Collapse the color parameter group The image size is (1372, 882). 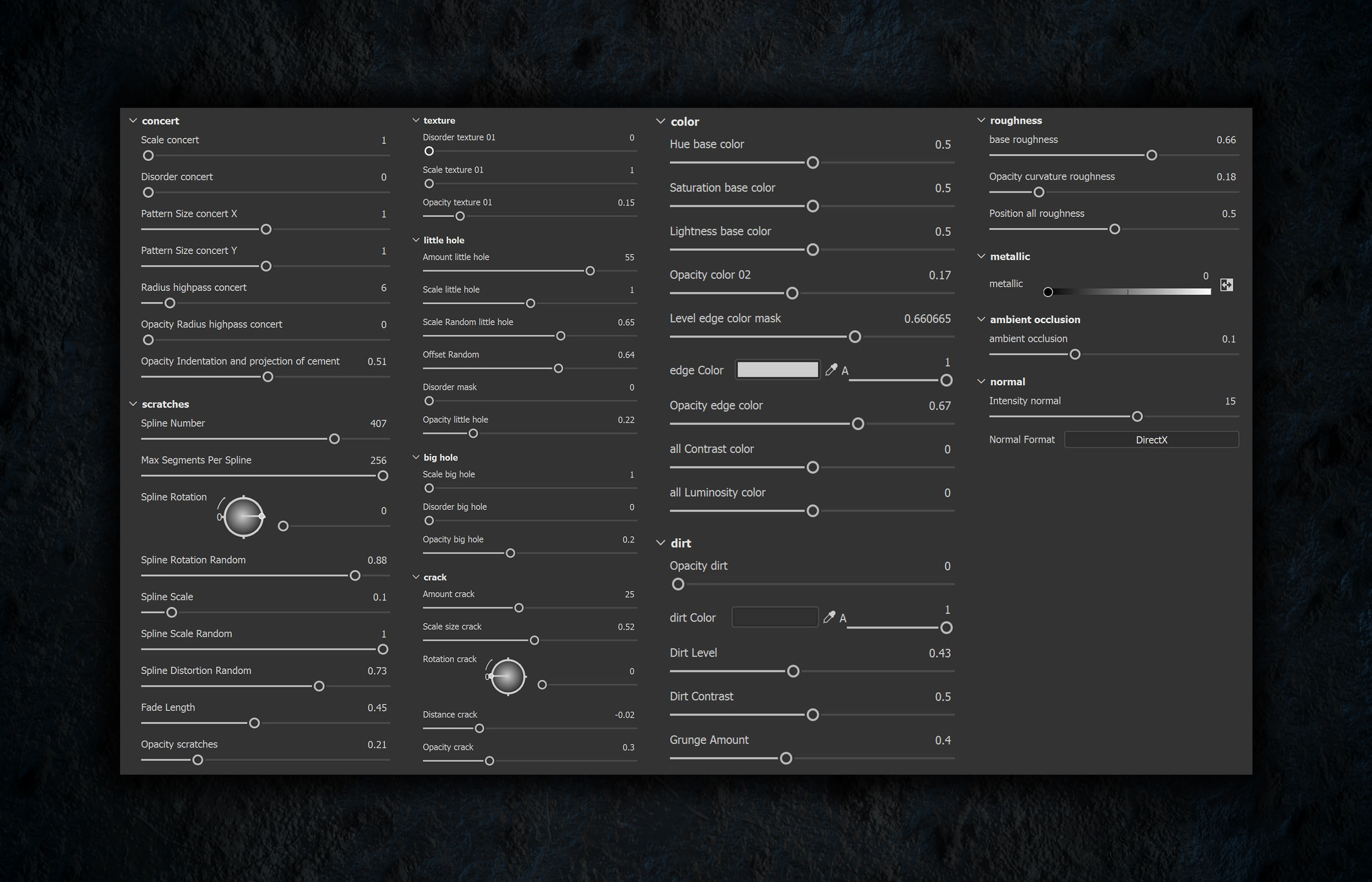[660, 122]
